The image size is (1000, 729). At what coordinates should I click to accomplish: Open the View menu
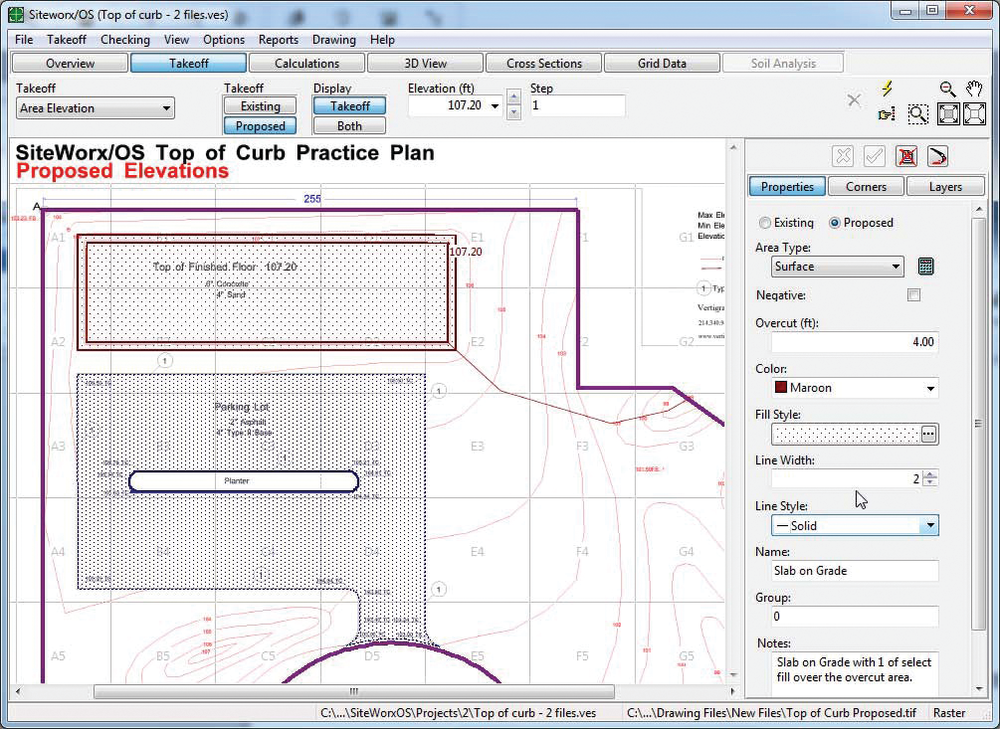[x=177, y=40]
